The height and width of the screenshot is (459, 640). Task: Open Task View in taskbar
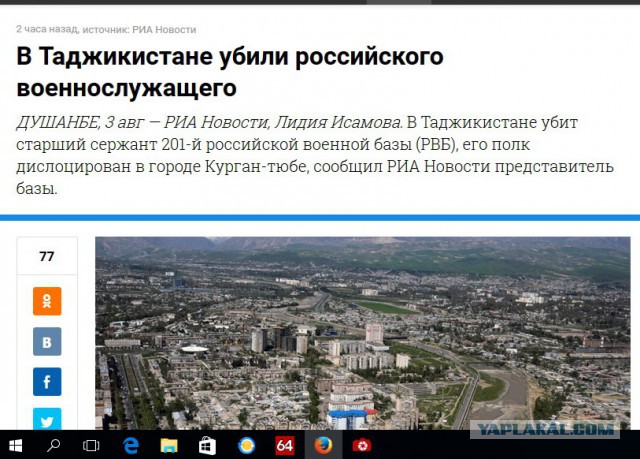pyautogui.click(x=91, y=445)
